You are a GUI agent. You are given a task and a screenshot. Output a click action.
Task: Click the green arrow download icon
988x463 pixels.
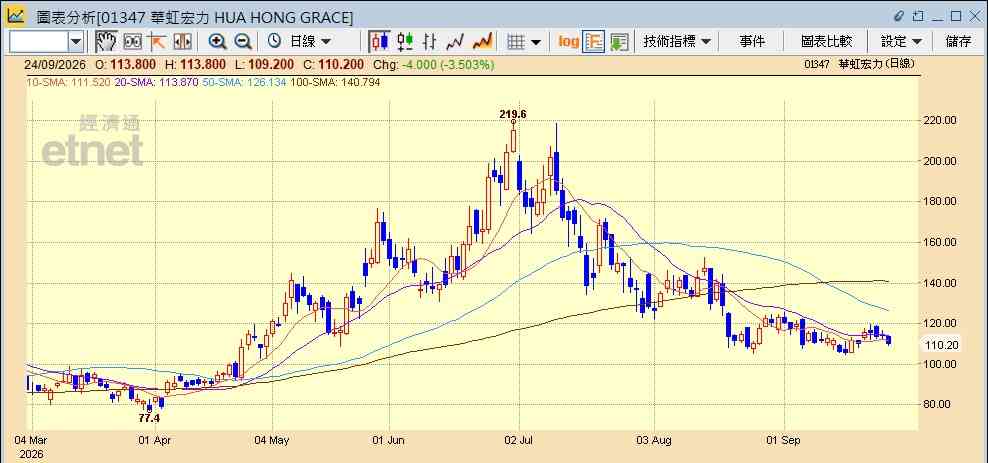click(619, 42)
